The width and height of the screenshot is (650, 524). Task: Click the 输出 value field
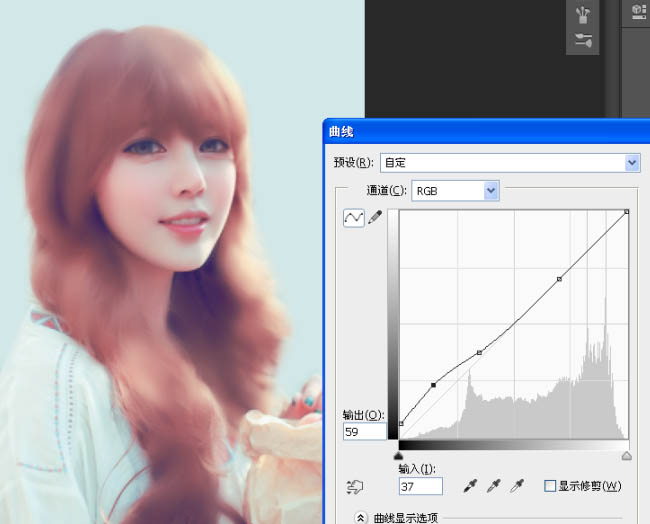click(364, 432)
